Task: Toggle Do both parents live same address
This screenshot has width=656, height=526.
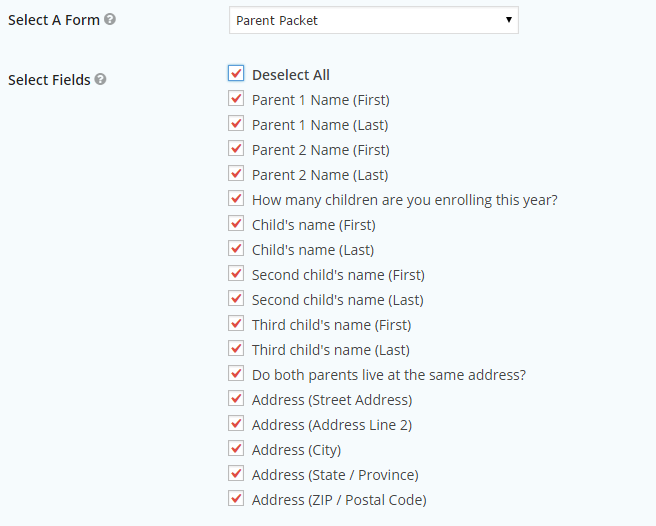Action: (x=236, y=373)
